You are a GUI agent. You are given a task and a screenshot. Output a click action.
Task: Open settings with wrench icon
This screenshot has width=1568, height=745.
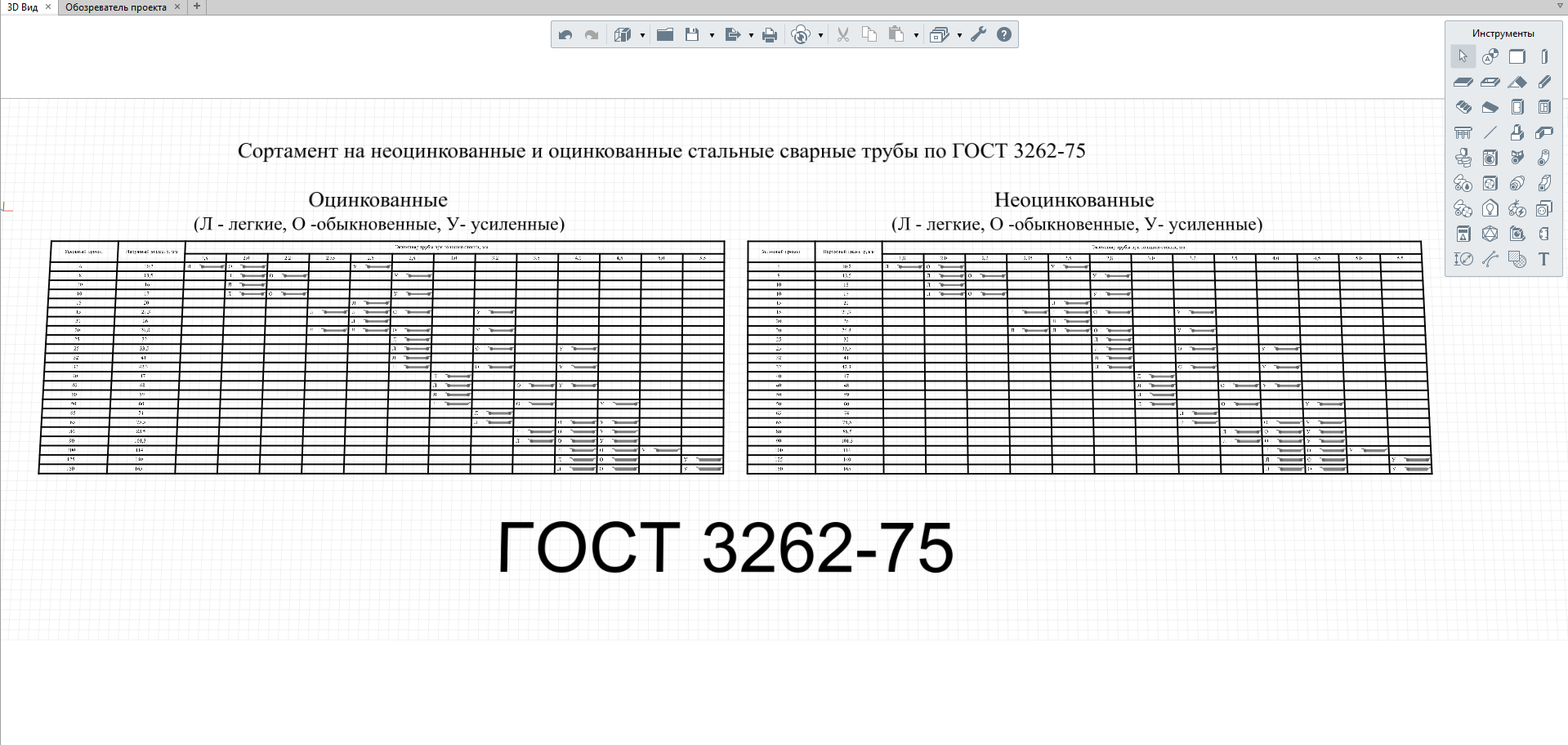tap(978, 34)
